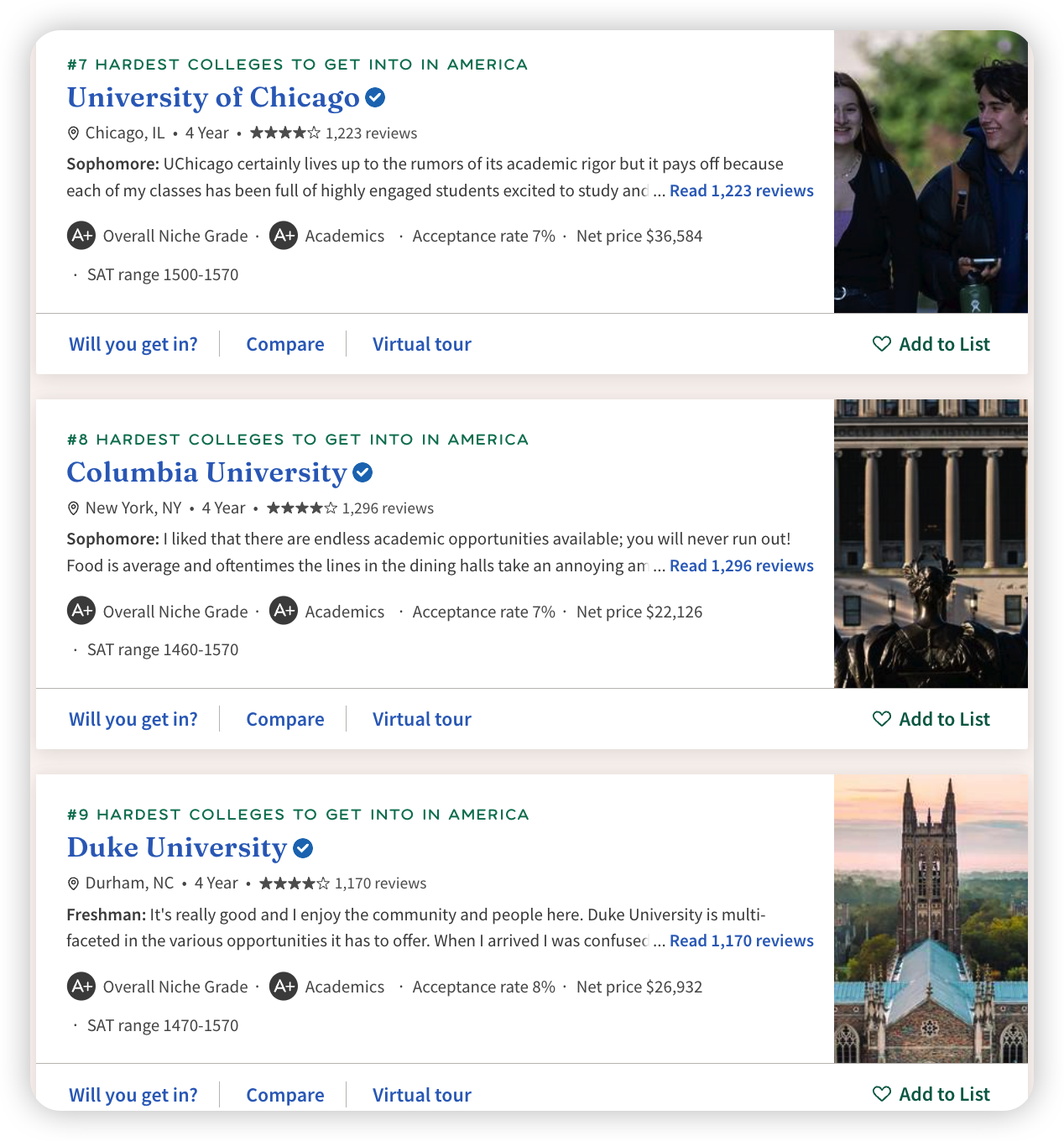Click 'Will you get in?' for Columbia University
This screenshot has height=1141, width=1064.
click(133, 719)
